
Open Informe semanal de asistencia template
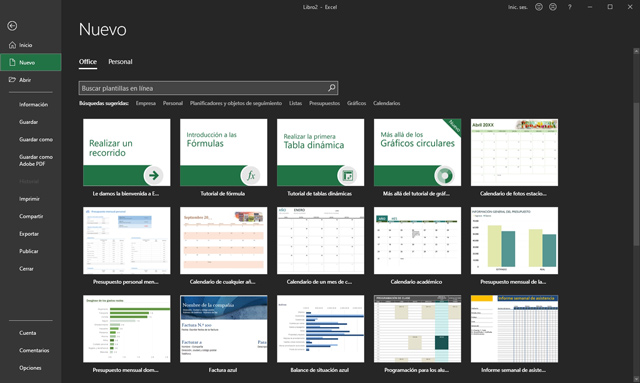point(514,329)
